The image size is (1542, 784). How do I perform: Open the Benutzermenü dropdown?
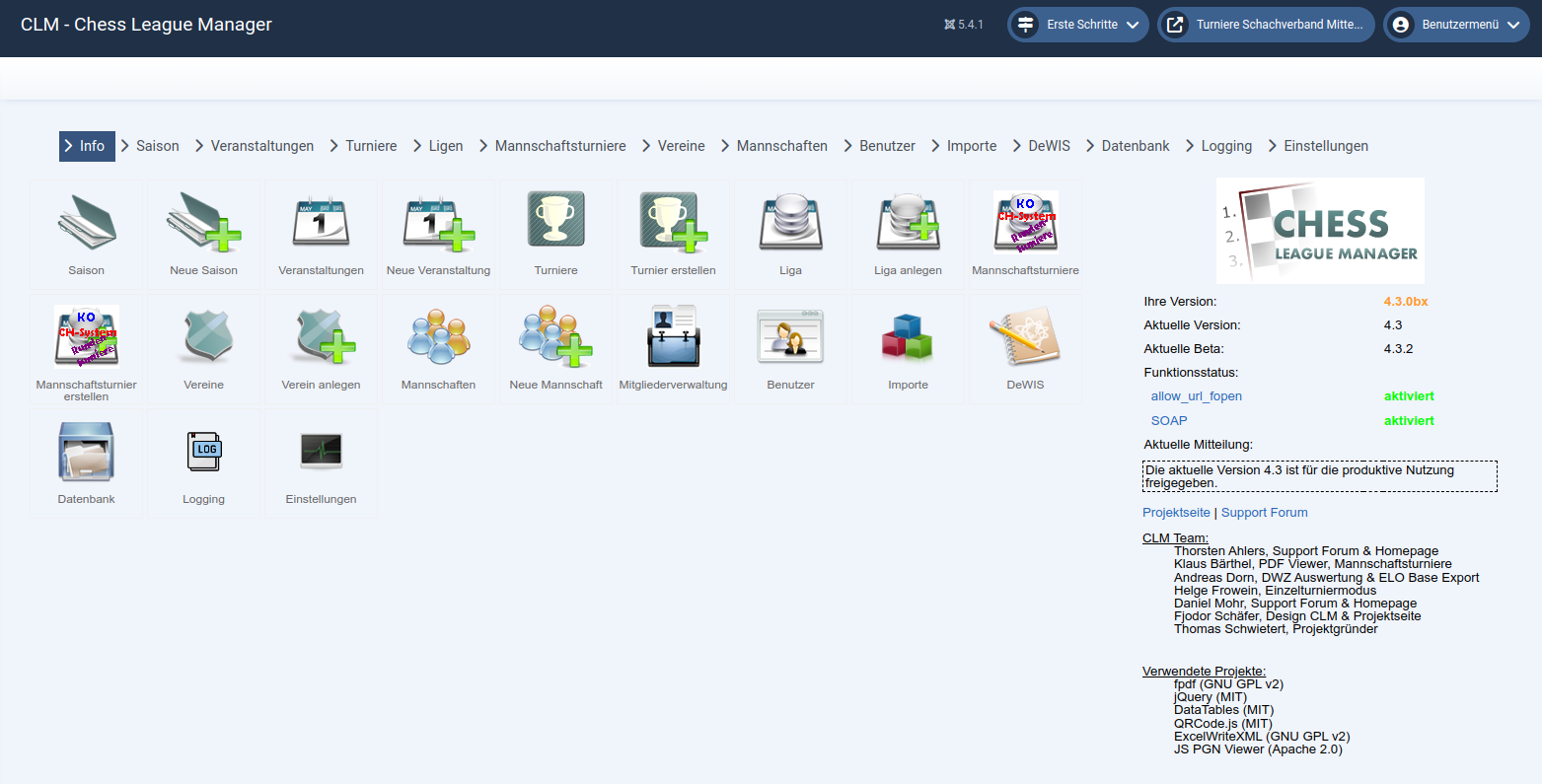point(1458,25)
